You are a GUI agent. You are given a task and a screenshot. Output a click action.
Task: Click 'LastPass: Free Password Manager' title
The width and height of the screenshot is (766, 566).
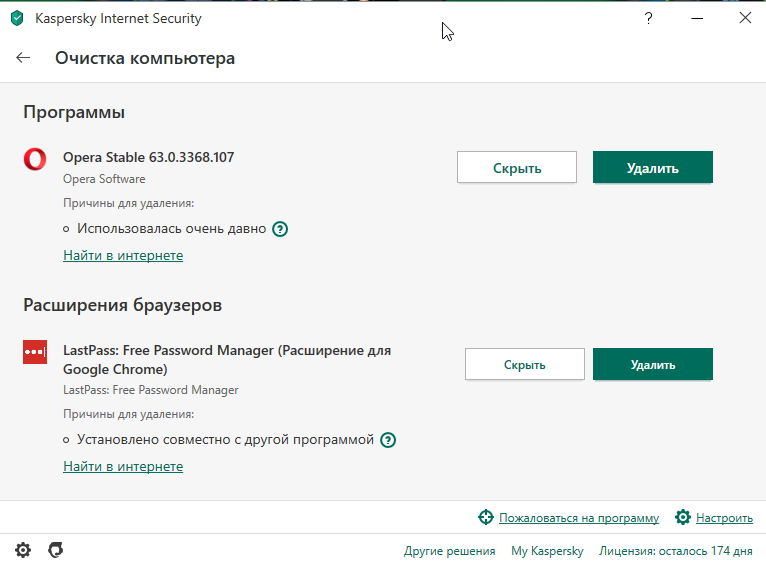click(227, 359)
